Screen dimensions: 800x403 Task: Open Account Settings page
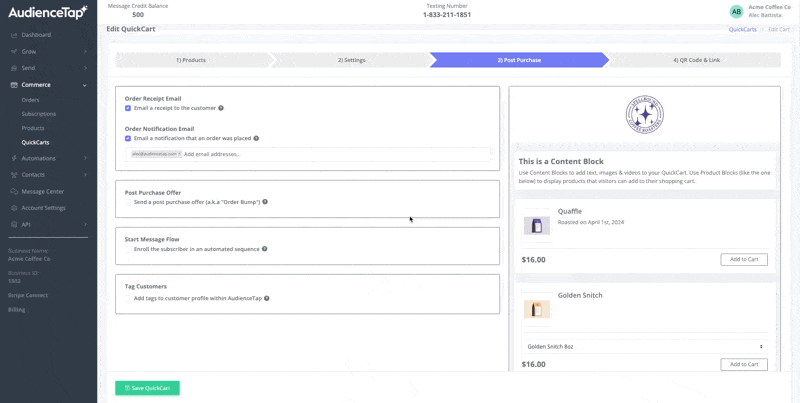[x=43, y=208]
